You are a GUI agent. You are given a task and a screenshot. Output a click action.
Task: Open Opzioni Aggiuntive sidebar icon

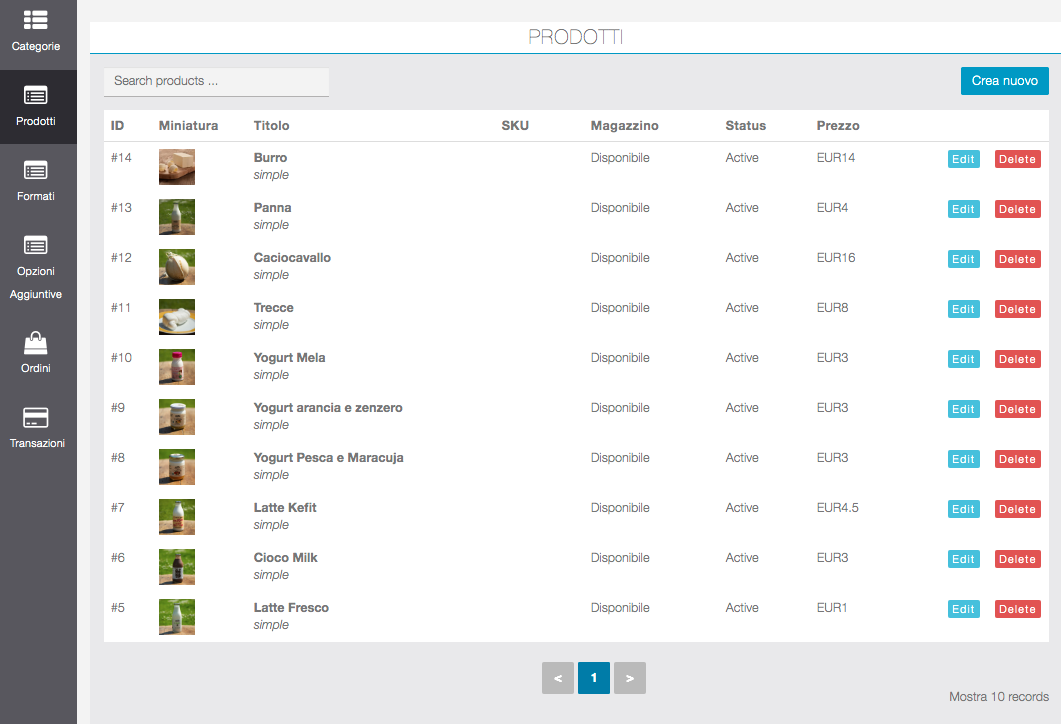point(36,246)
